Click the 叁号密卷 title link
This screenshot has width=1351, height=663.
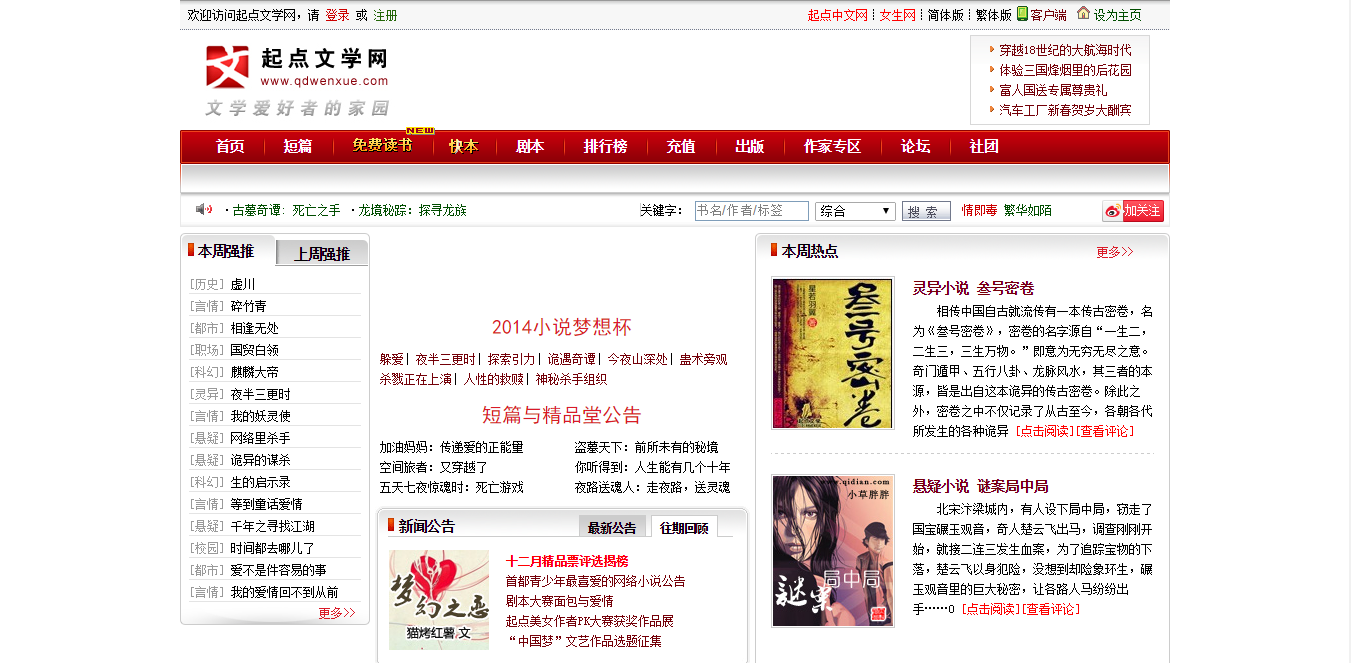[x=1005, y=288]
